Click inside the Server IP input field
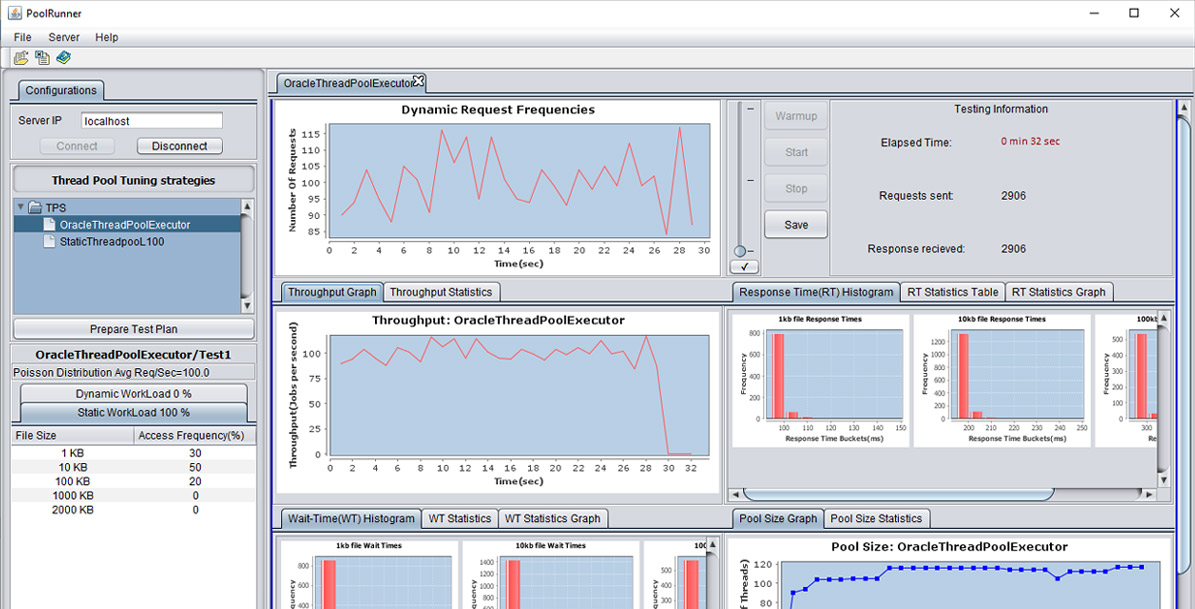The width and height of the screenshot is (1195, 609). (150, 119)
